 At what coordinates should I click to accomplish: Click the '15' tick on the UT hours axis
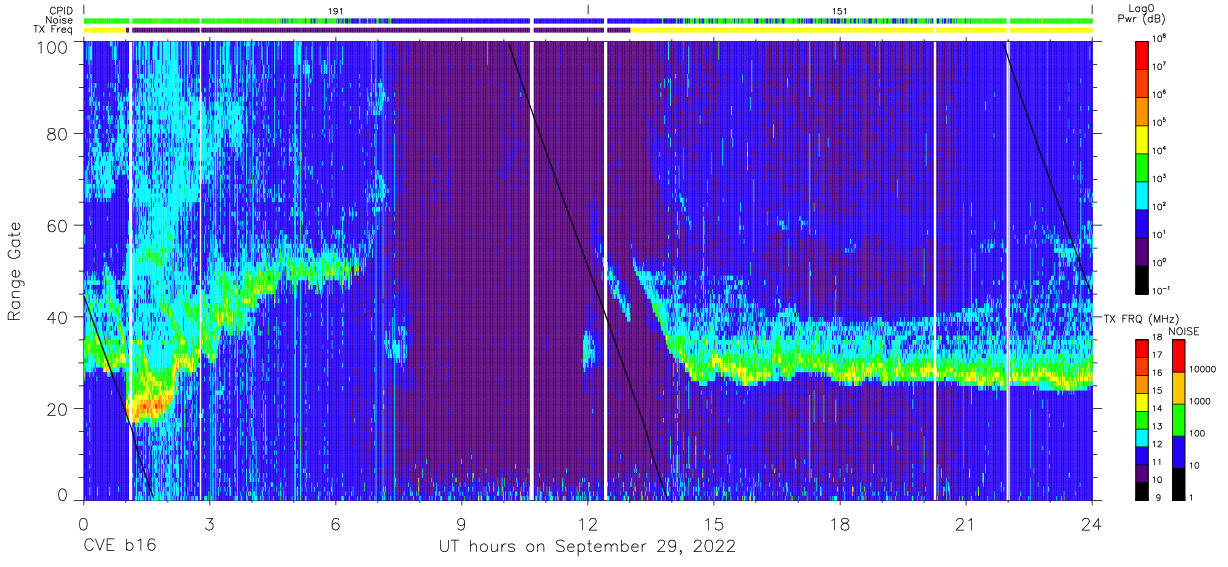(714, 523)
